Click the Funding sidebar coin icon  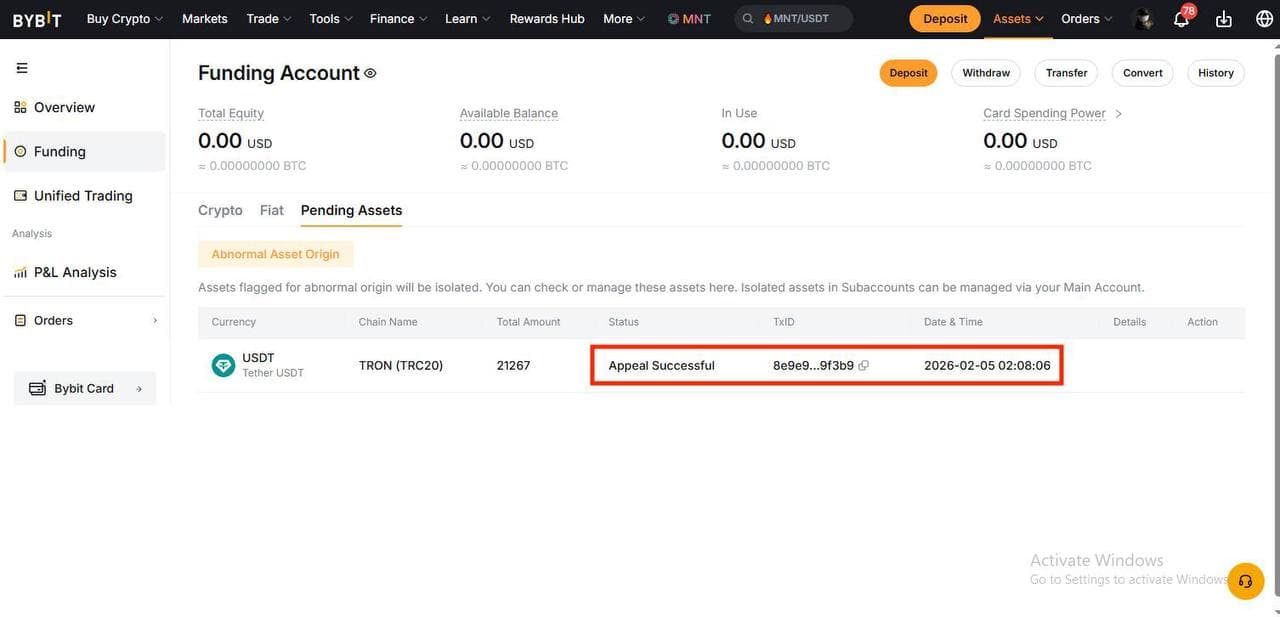click(20, 152)
